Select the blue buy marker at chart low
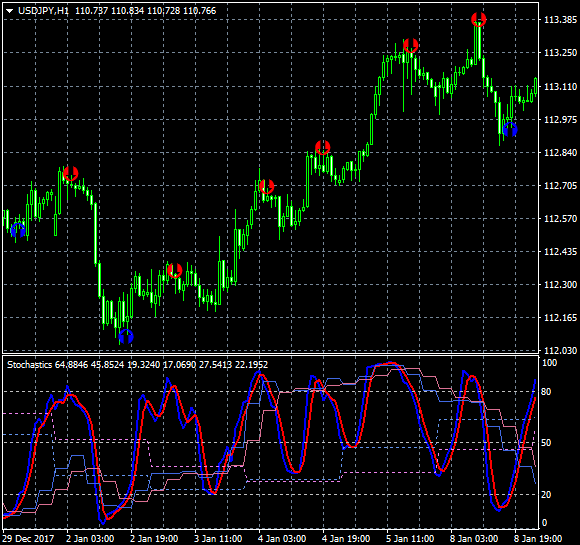Screen dimensions: 580x545 [126, 336]
